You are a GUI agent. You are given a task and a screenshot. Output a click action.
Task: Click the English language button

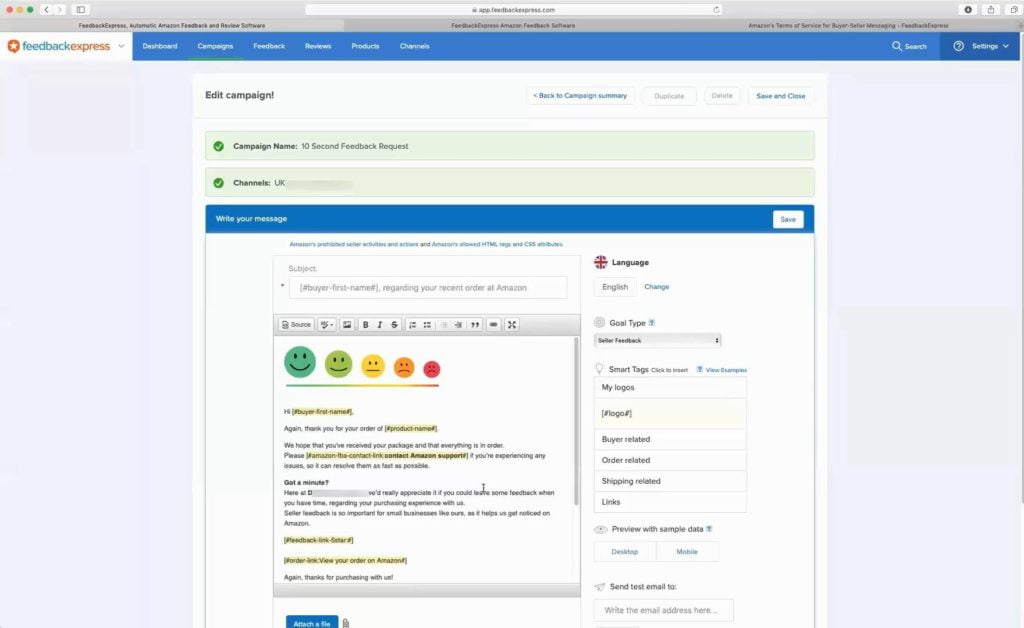(615, 287)
